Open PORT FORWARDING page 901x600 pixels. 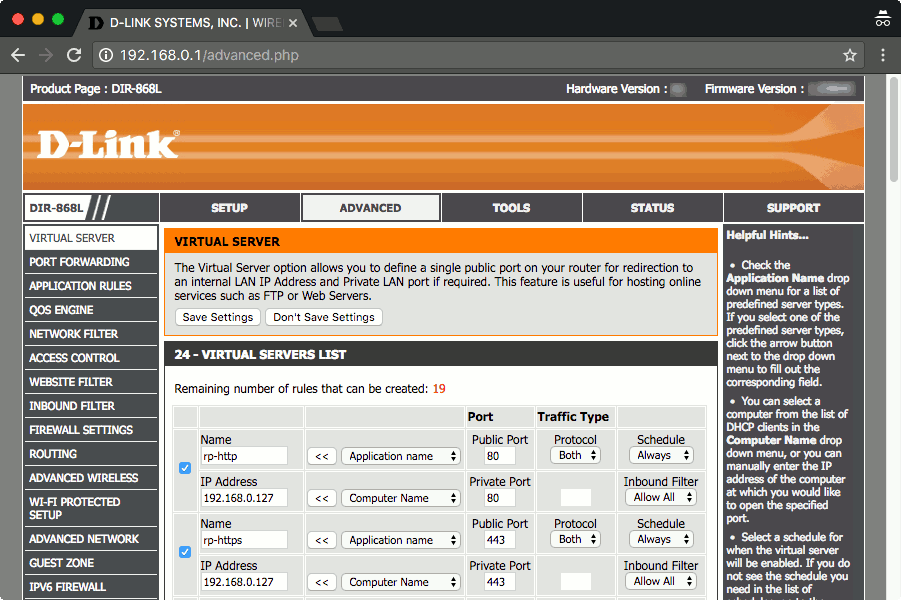tap(91, 262)
